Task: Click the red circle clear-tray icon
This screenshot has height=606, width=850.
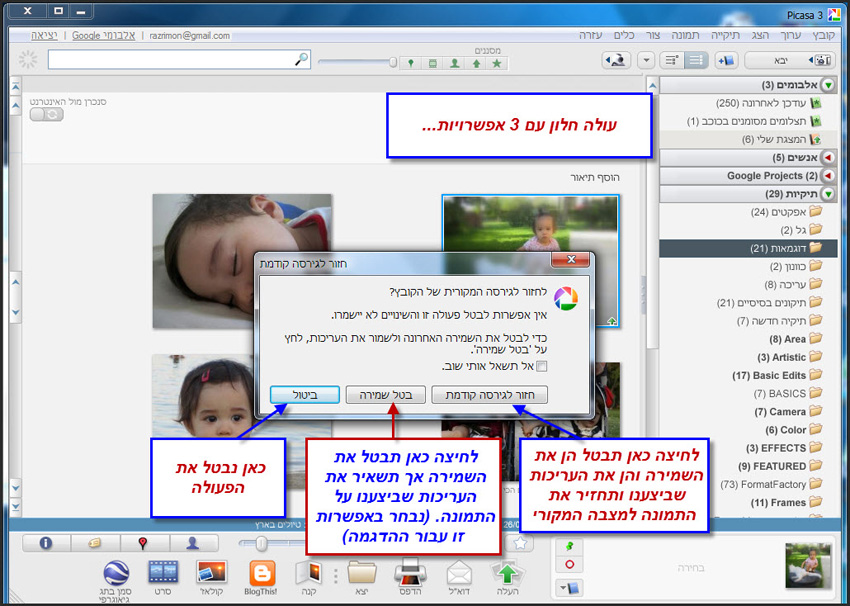Action: click(570, 564)
